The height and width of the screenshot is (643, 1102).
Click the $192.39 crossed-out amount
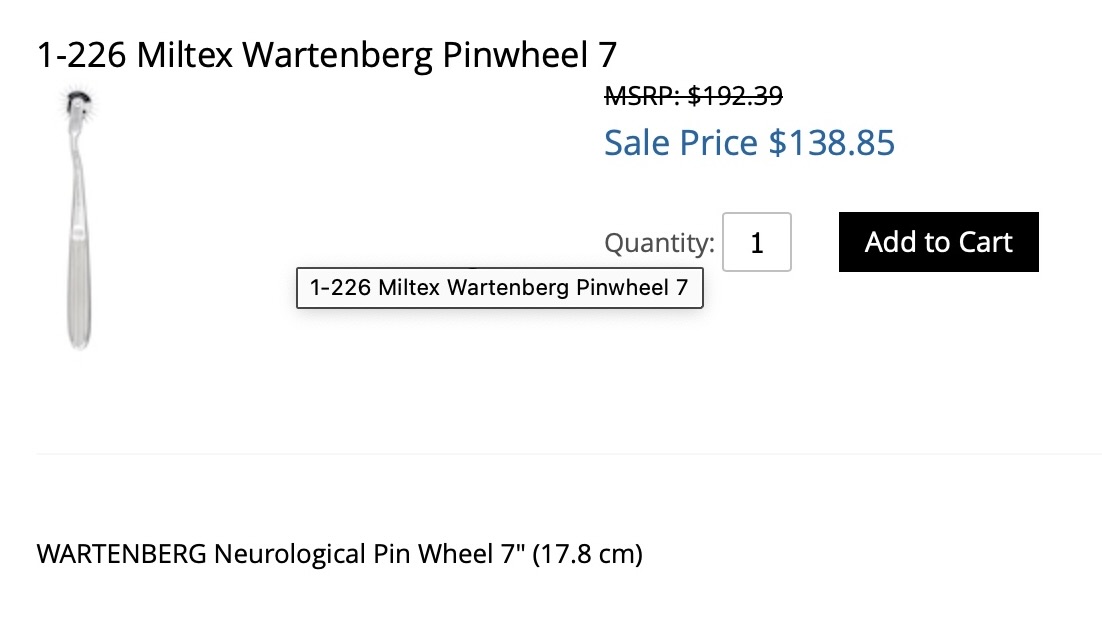[735, 96]
